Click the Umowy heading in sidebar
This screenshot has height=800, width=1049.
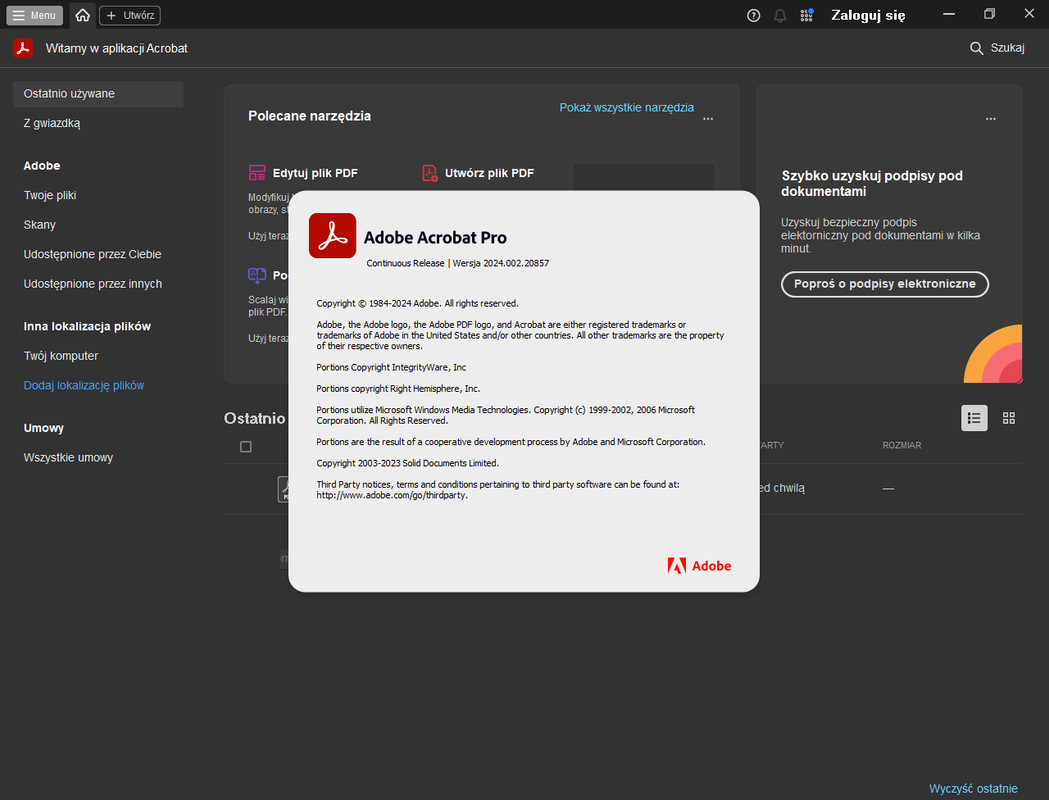(43, 428)
